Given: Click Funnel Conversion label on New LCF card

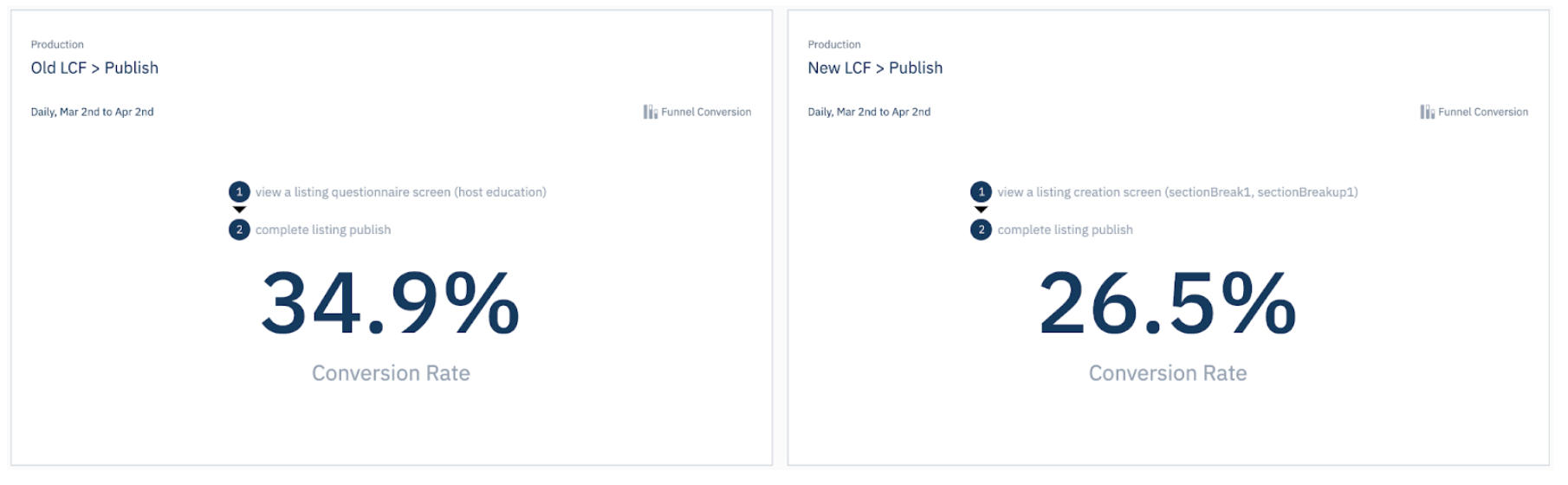Looking at the screenshot, I should coord(1483,112).
